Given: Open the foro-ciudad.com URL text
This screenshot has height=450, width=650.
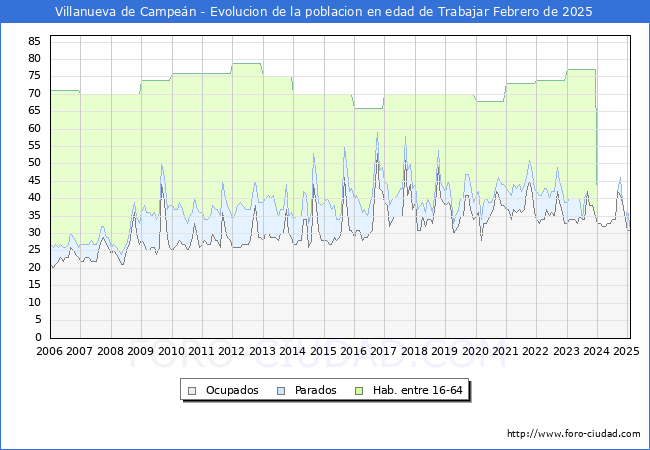Looking at the screenshot, I should (574, 434).
